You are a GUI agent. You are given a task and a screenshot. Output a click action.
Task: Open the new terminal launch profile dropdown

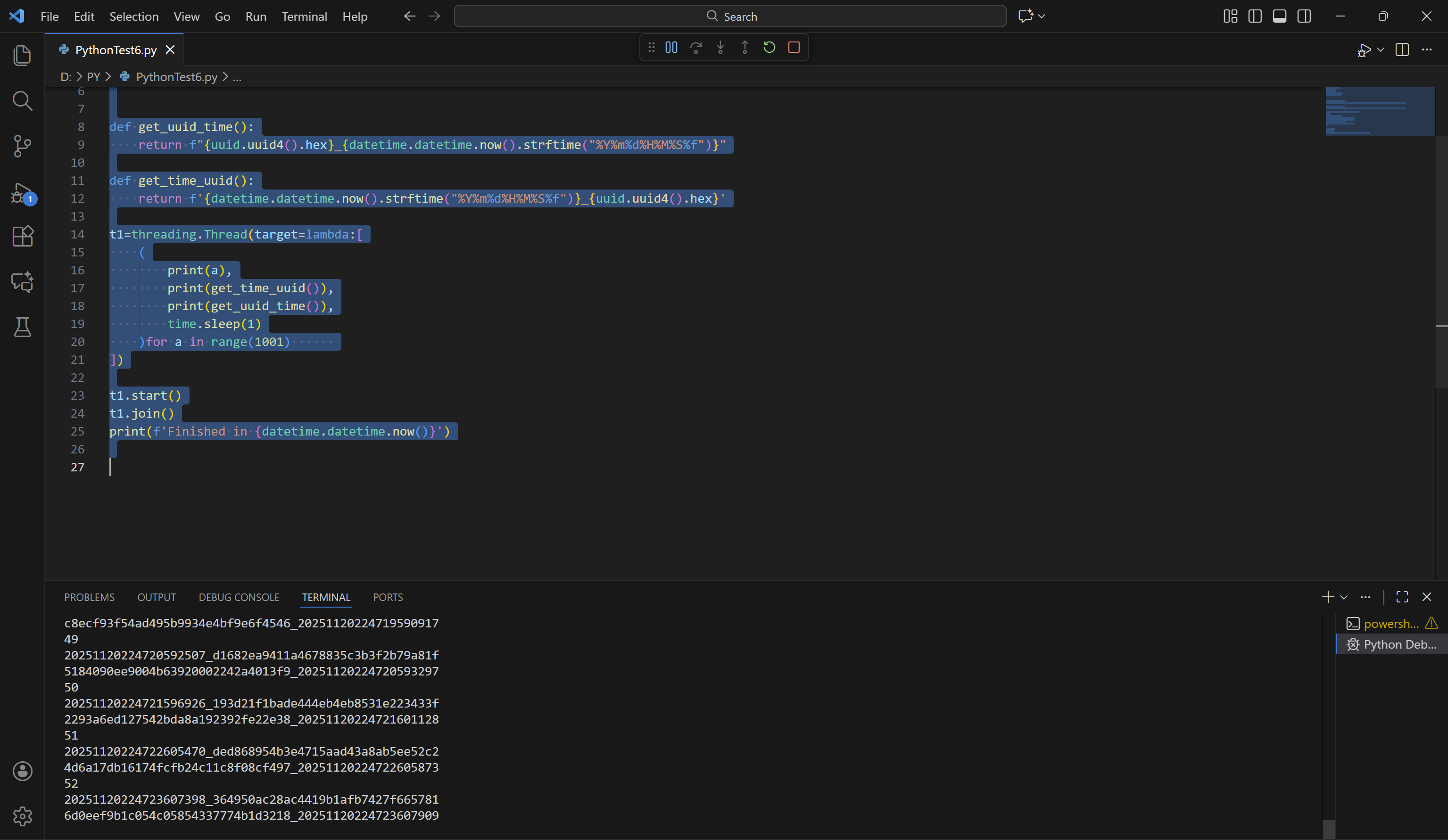pyautogui.click(x=1344, y=598)
